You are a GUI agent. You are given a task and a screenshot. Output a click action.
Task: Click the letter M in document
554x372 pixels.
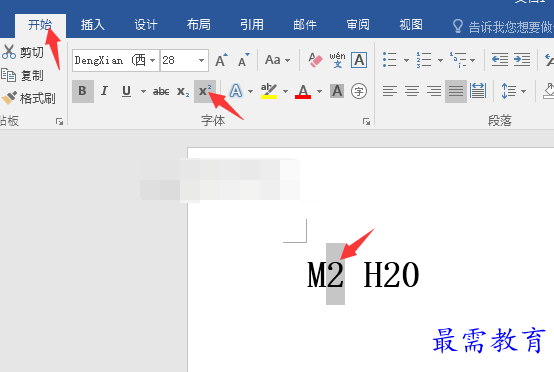pos(317,275)
